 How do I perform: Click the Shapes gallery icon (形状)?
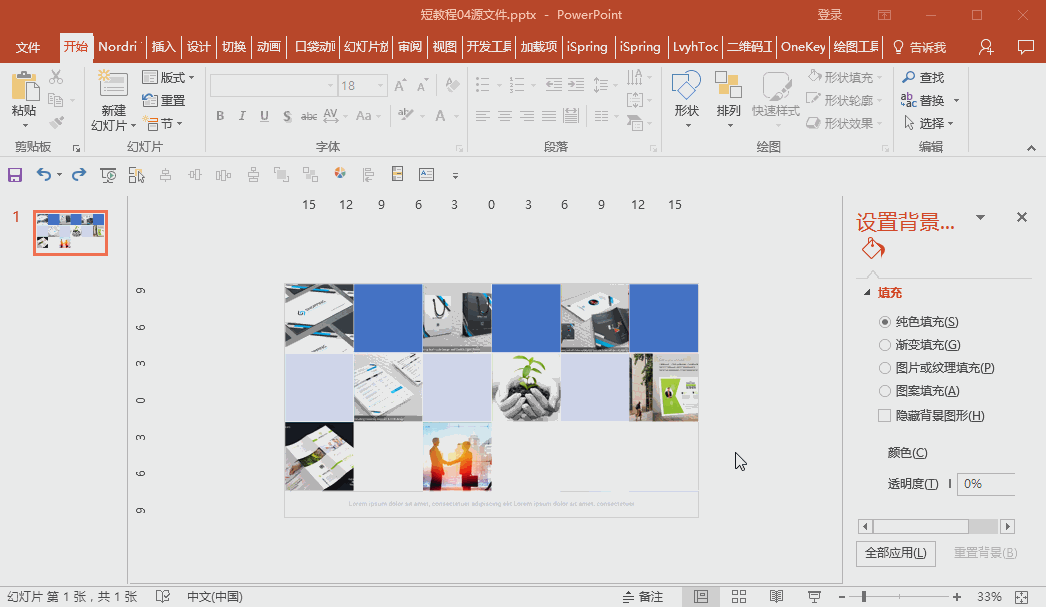click(686, 85)
